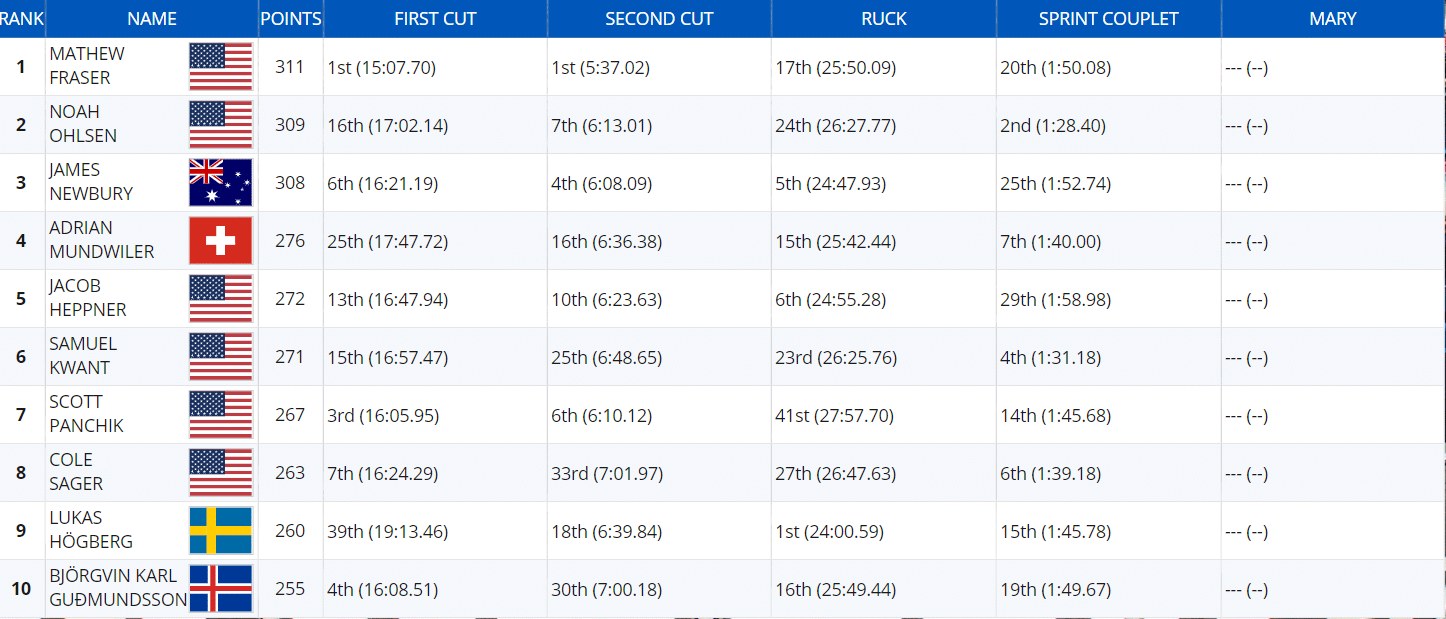1446x619 pixels.
Task: Click the US flag beside Scott Panchik
Action: coord(220,415)
